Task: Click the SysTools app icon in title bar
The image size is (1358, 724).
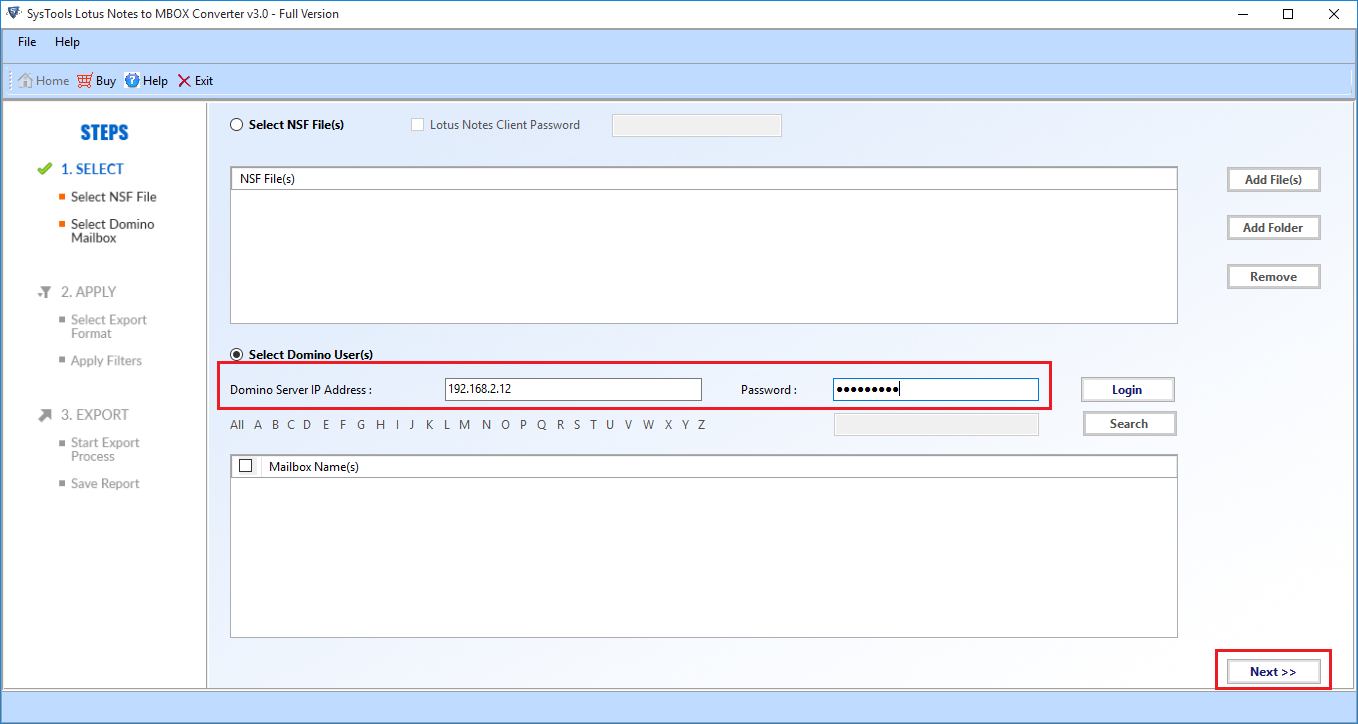Action: tap(13, 14)
